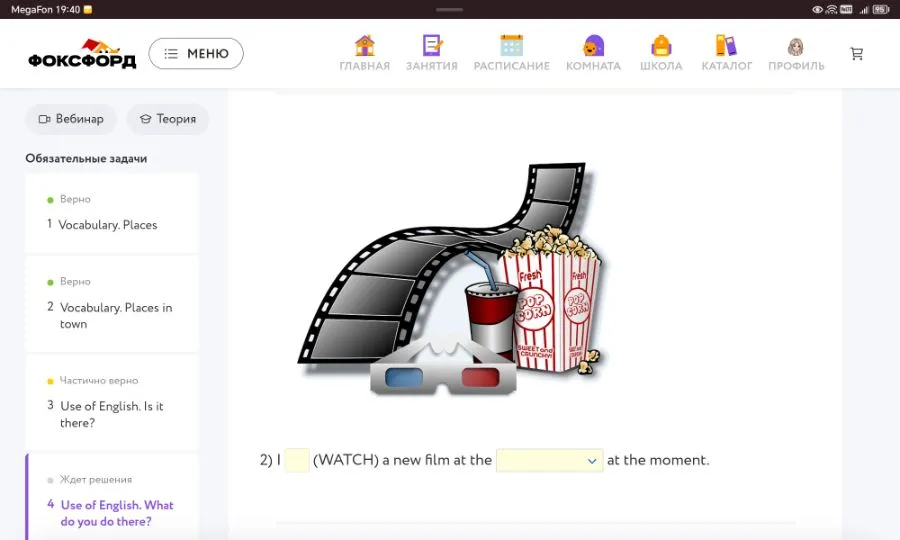This screenshot has height=540, width=900.
Task: Open КОМНАТА section
Action: pyautogui.click(x=593, y=53)
